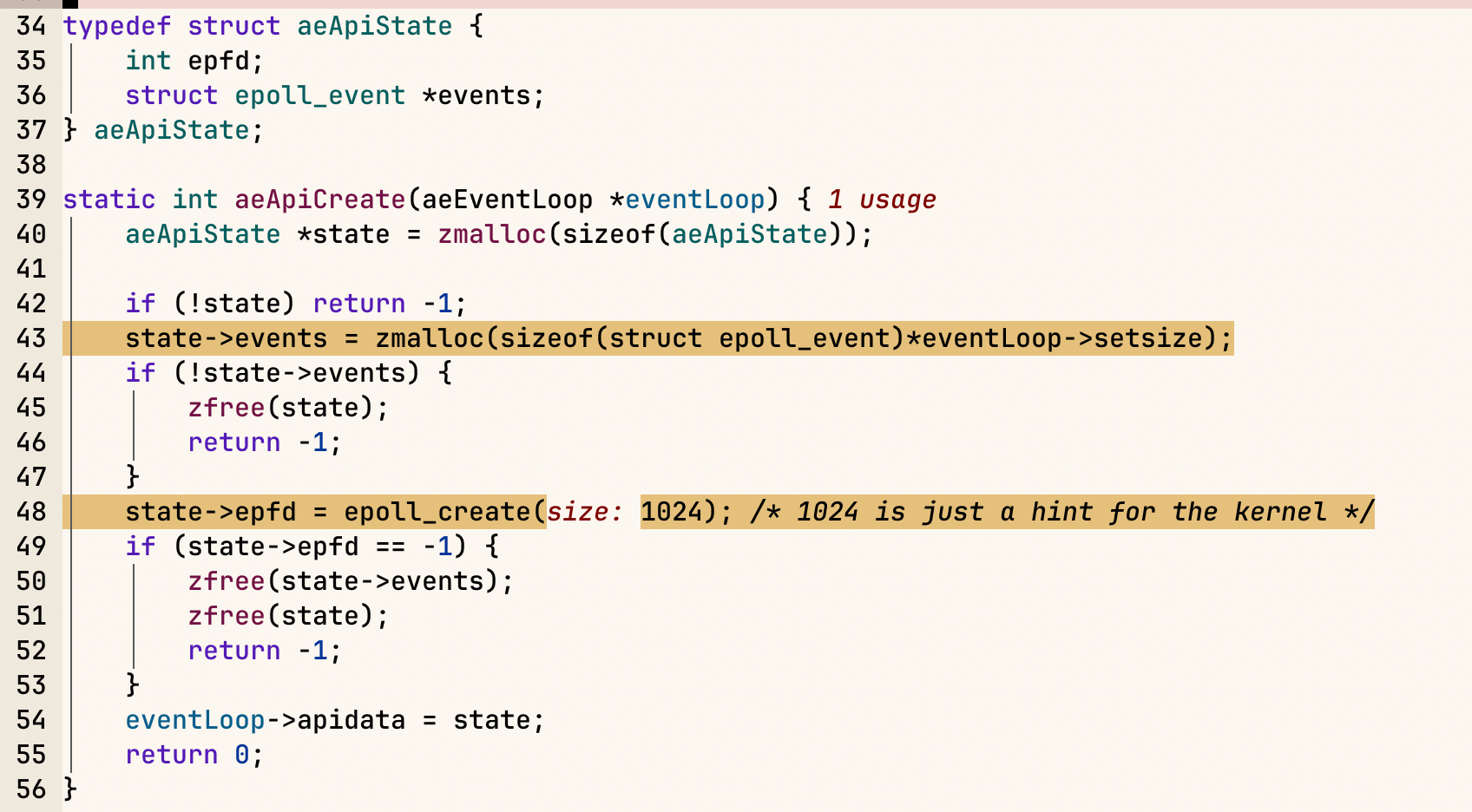Viewport: 1472px width, 812px height.
Task: Click the "if (!state)" check on line 42
Action: click(x=209, y=304)
